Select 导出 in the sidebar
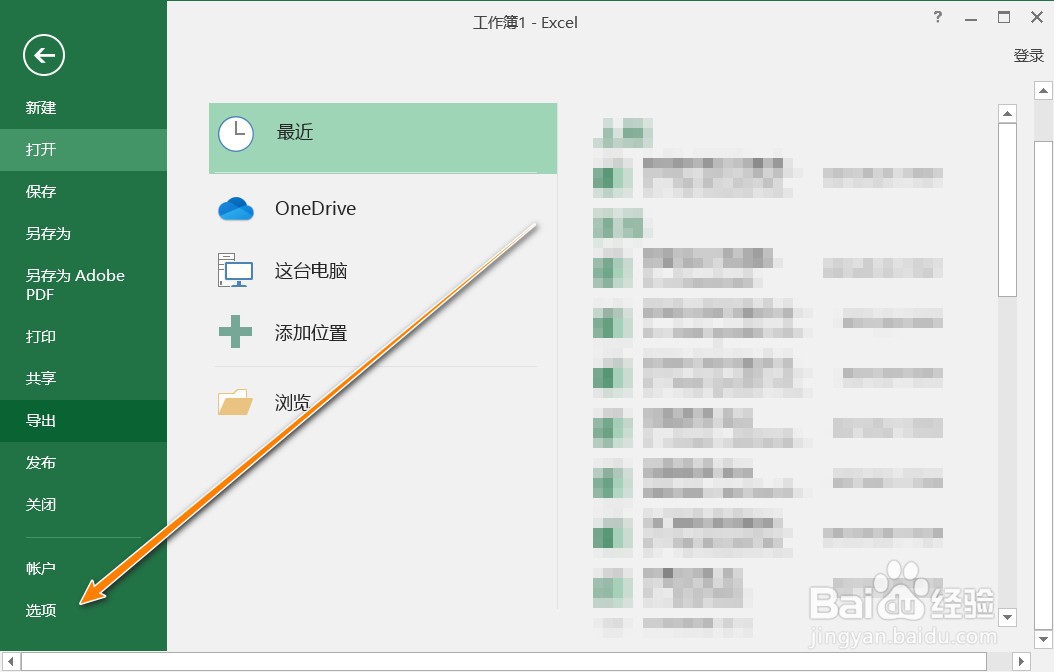1054x672 pixels. 83,421
